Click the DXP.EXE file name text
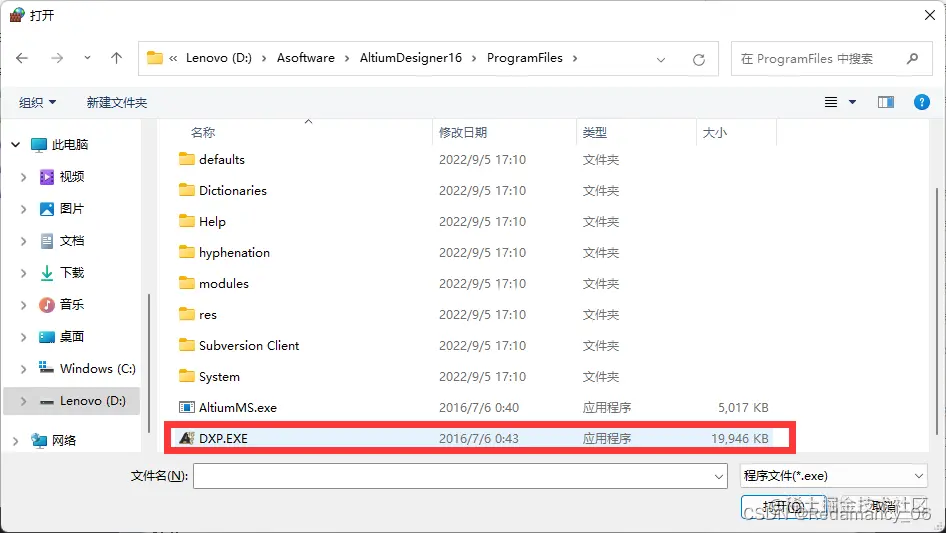This screenshot has height=533, width=946. point(223,439)
